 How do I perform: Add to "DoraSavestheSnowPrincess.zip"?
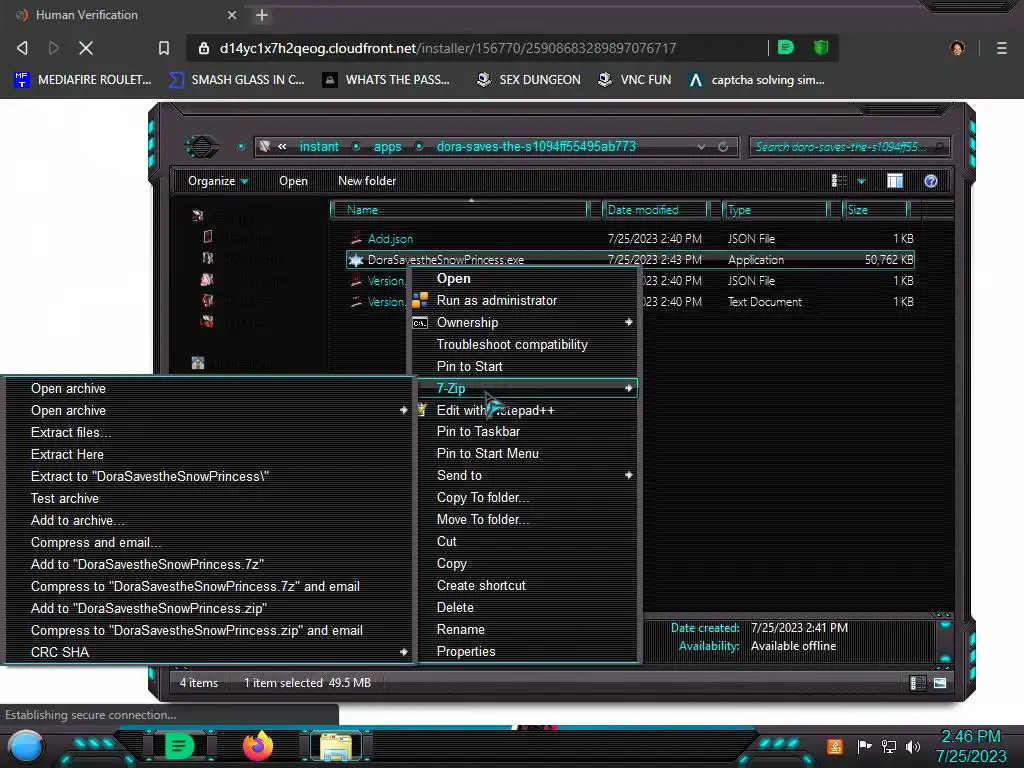point(149,608)
